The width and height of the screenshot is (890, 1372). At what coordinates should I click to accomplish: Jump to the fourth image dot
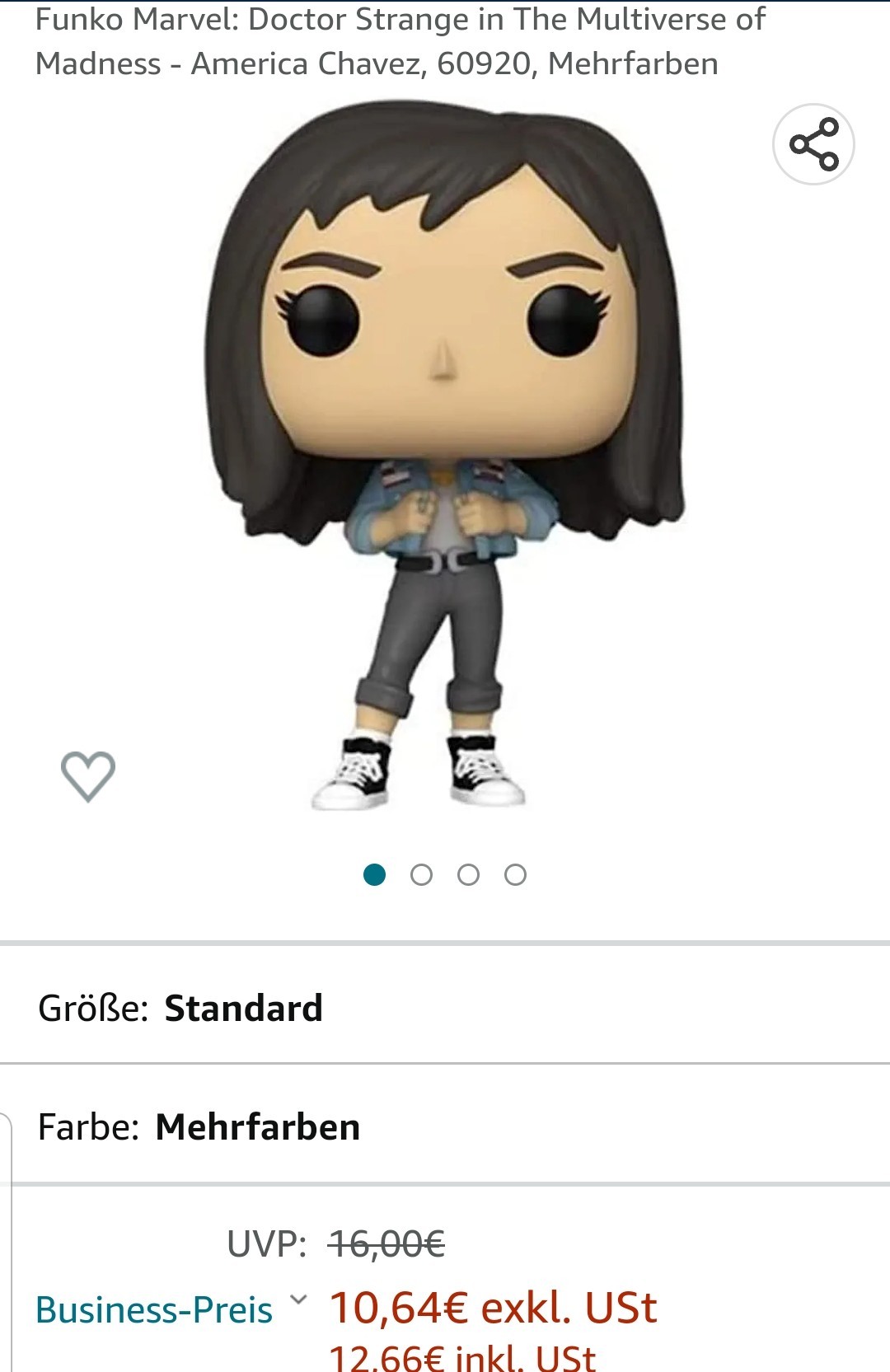tap(515, 874)
